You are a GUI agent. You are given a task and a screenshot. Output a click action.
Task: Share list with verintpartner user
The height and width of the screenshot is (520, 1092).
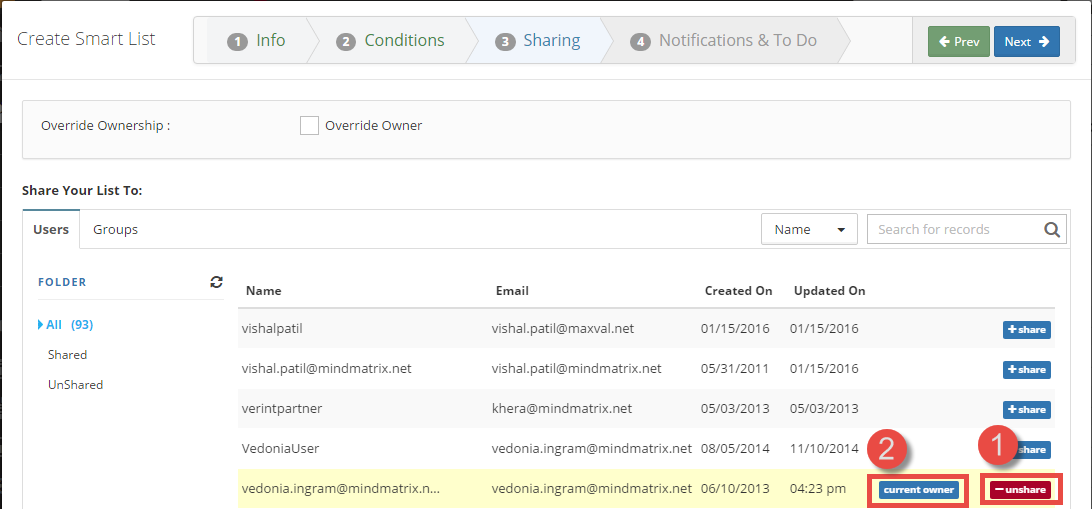(x=1026, y=410)
